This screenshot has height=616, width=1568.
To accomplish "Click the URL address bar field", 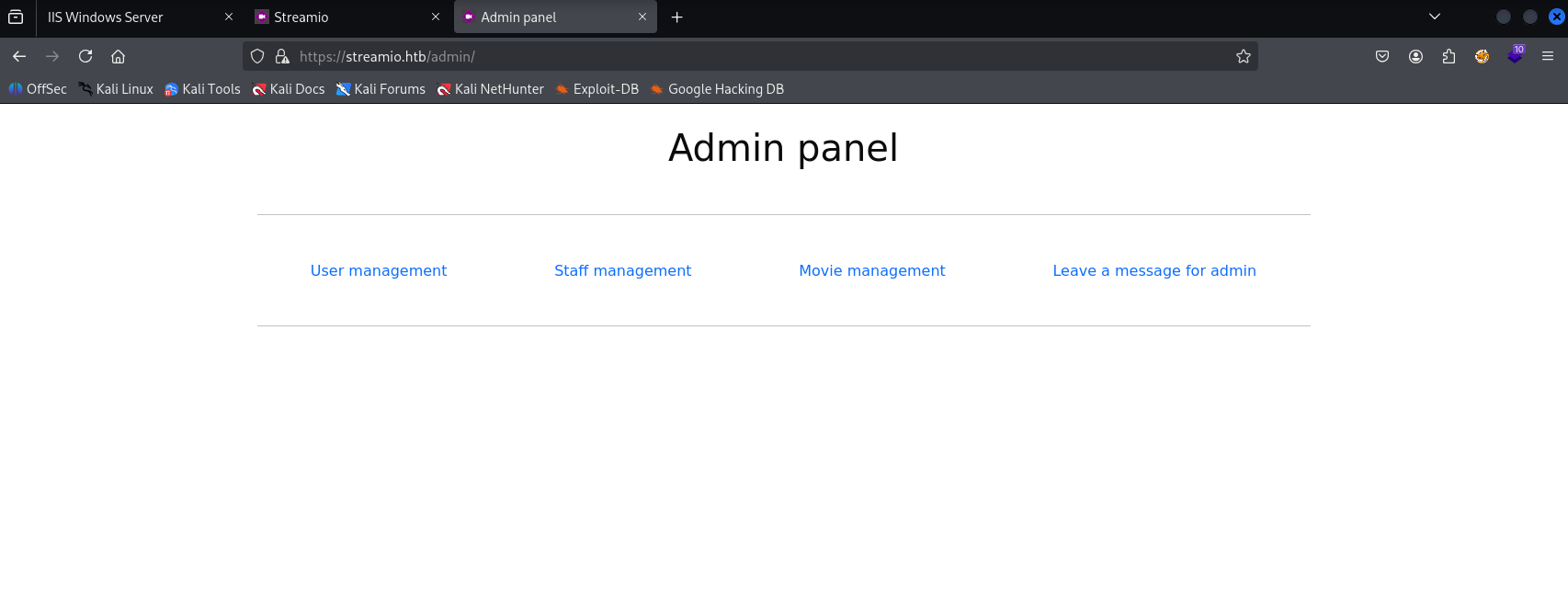I will 763,56.
